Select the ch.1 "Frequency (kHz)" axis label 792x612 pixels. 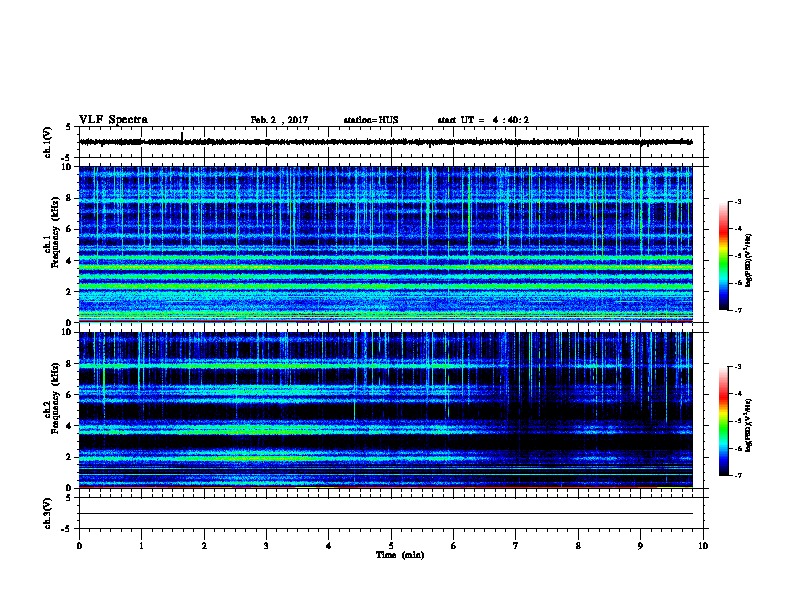55,232
